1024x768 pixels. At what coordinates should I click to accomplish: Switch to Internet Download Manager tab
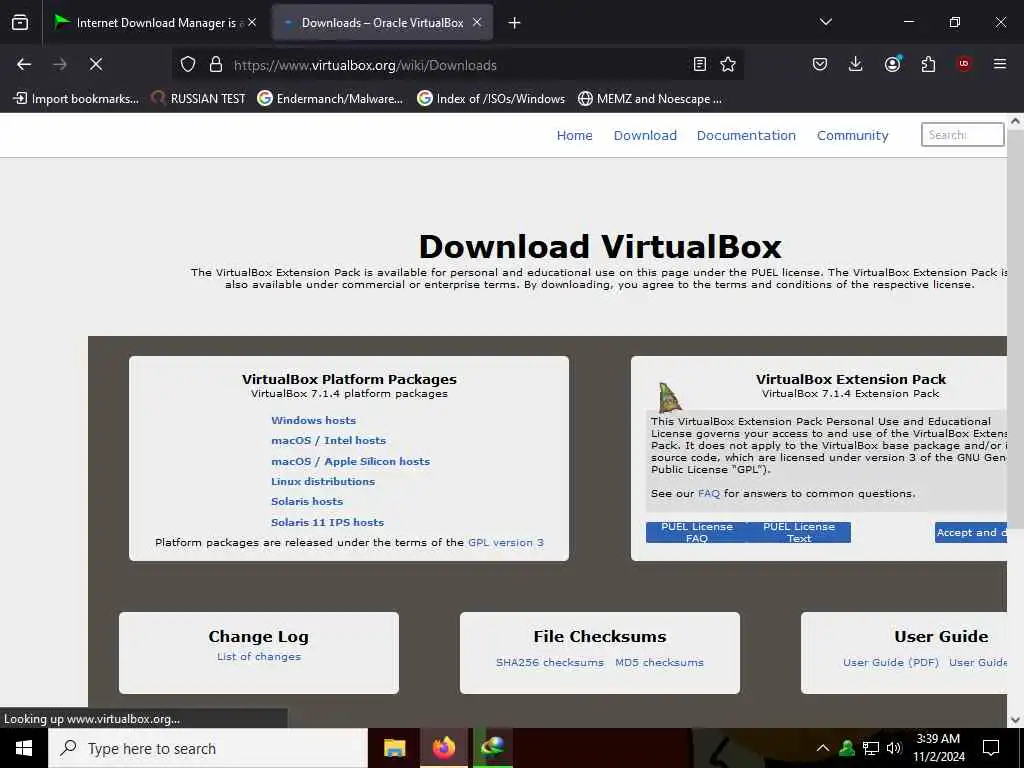155,23
